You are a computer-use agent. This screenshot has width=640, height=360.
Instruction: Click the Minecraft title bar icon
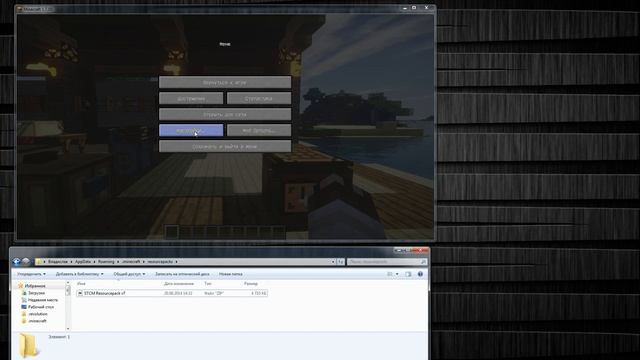pos(19,9)
